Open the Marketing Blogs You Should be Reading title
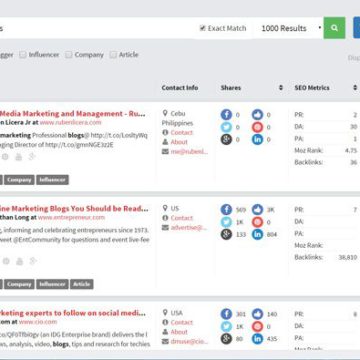360x360 pixels. (74, 209)
